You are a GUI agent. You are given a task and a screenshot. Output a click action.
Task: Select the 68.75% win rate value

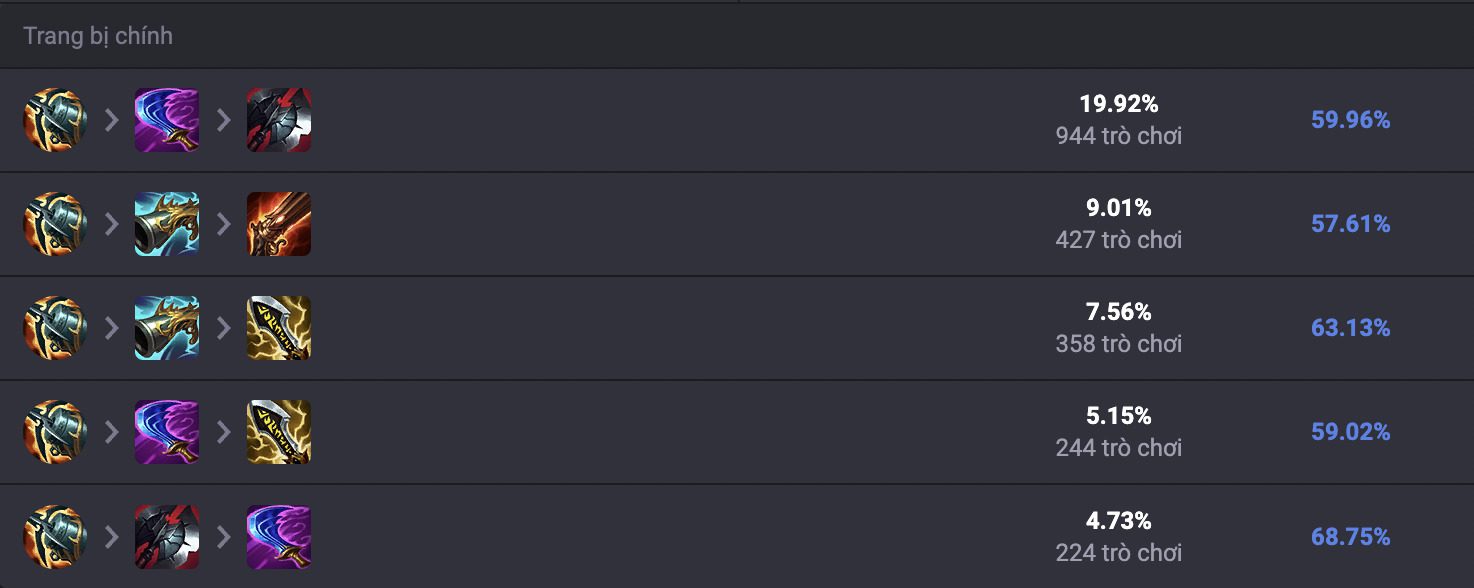[x=1350, y=537]
